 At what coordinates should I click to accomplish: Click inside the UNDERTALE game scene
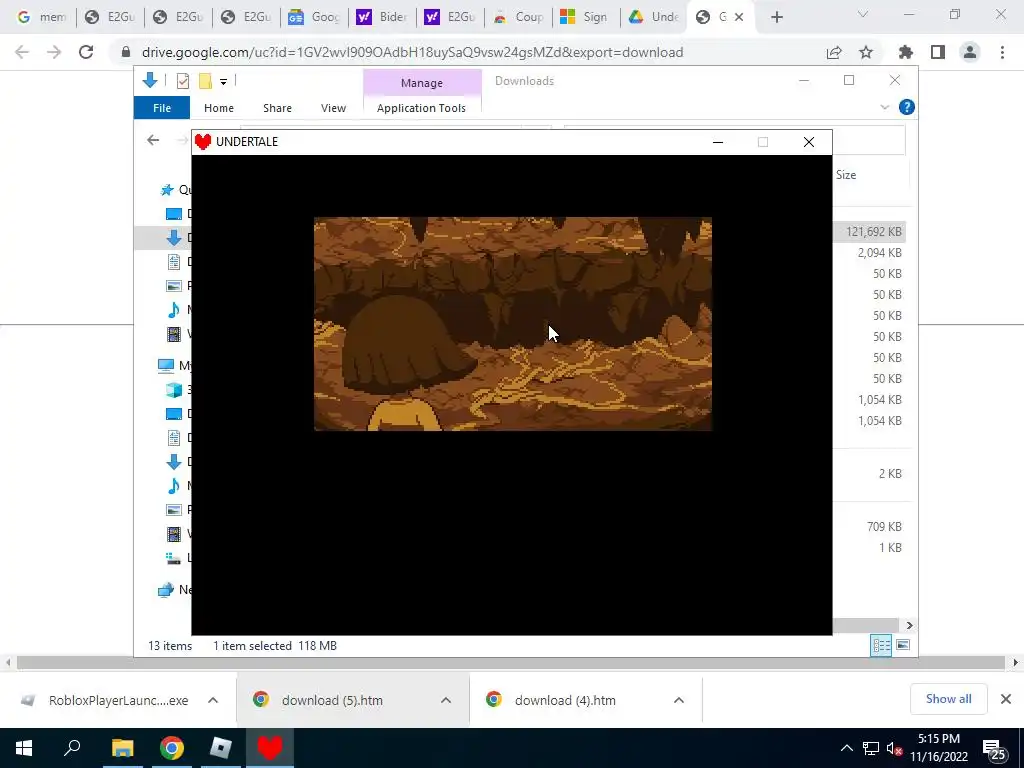click(x=513, y=323)
